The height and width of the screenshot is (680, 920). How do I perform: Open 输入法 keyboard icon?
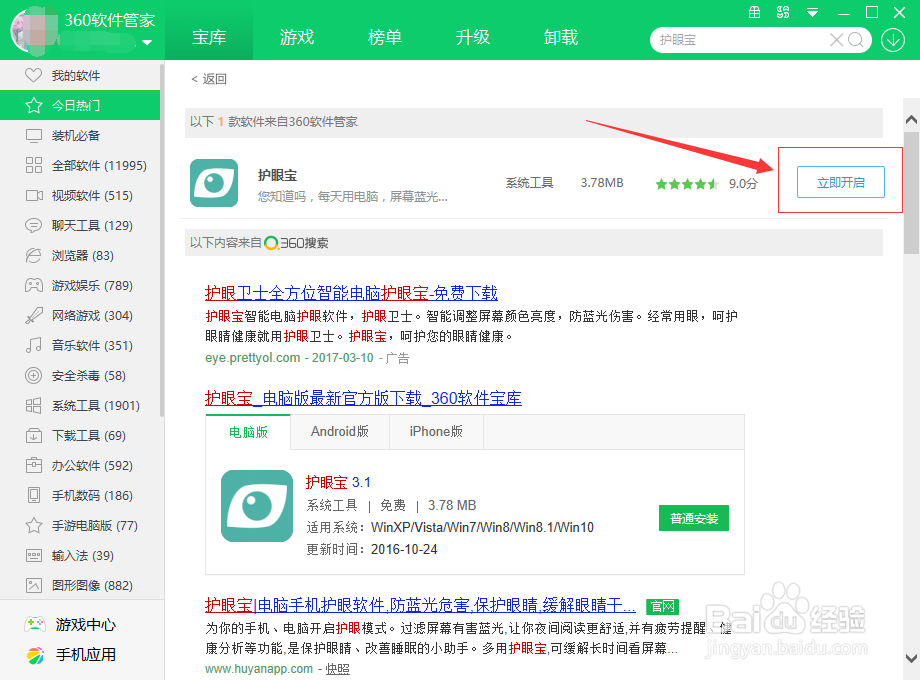pos(33,555)
